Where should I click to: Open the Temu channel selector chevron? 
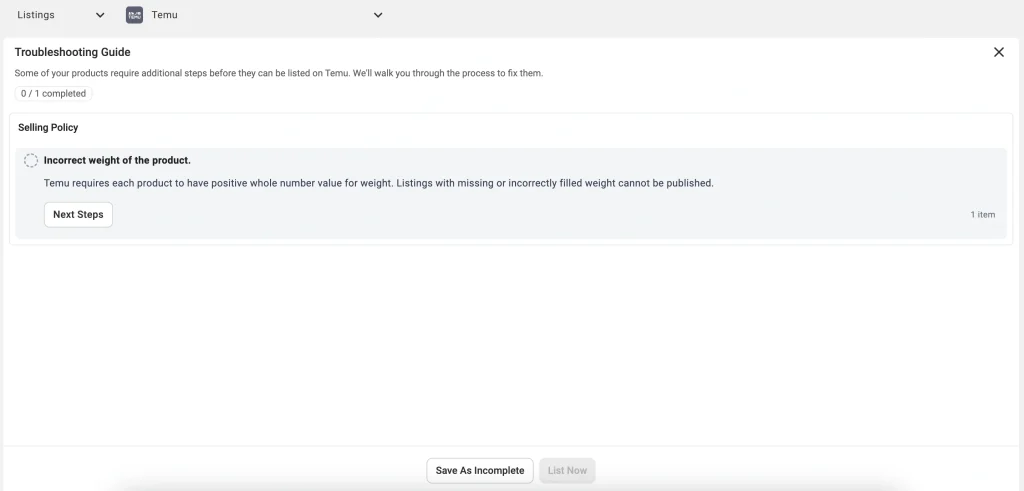tap(378, 15)
